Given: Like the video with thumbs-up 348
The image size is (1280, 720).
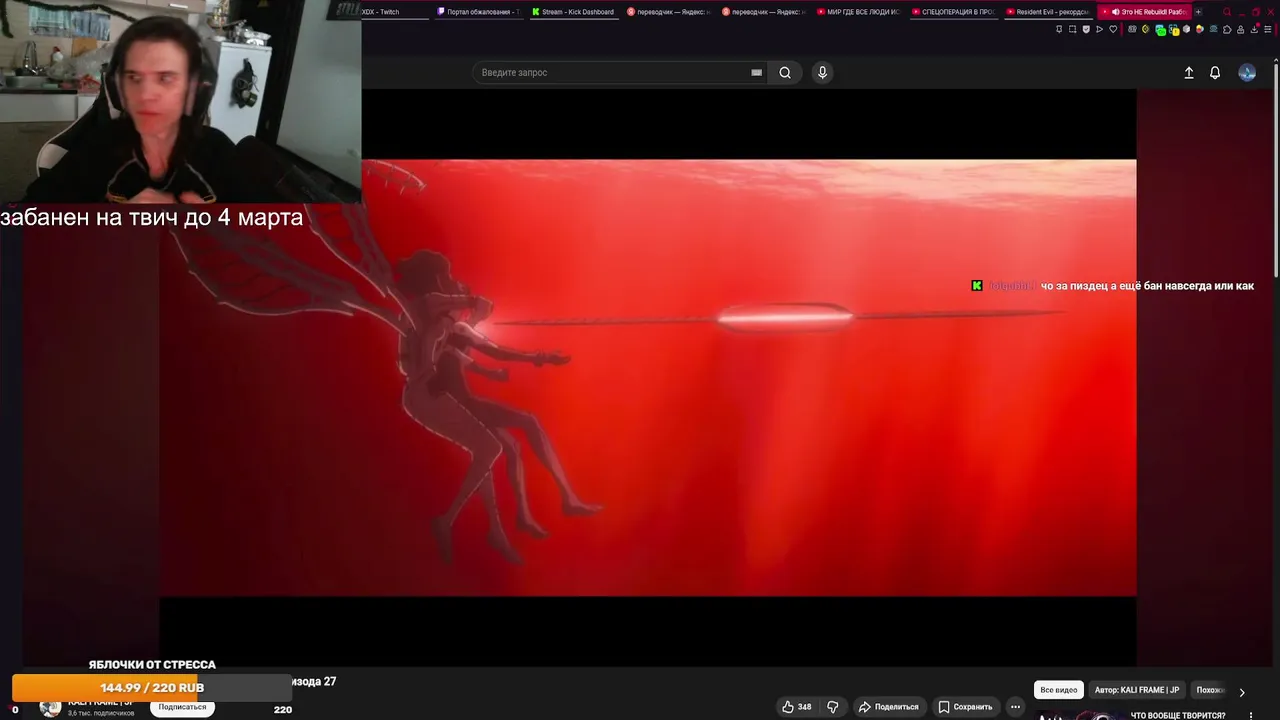Looking at the screenshot, I should pos(797,706).
